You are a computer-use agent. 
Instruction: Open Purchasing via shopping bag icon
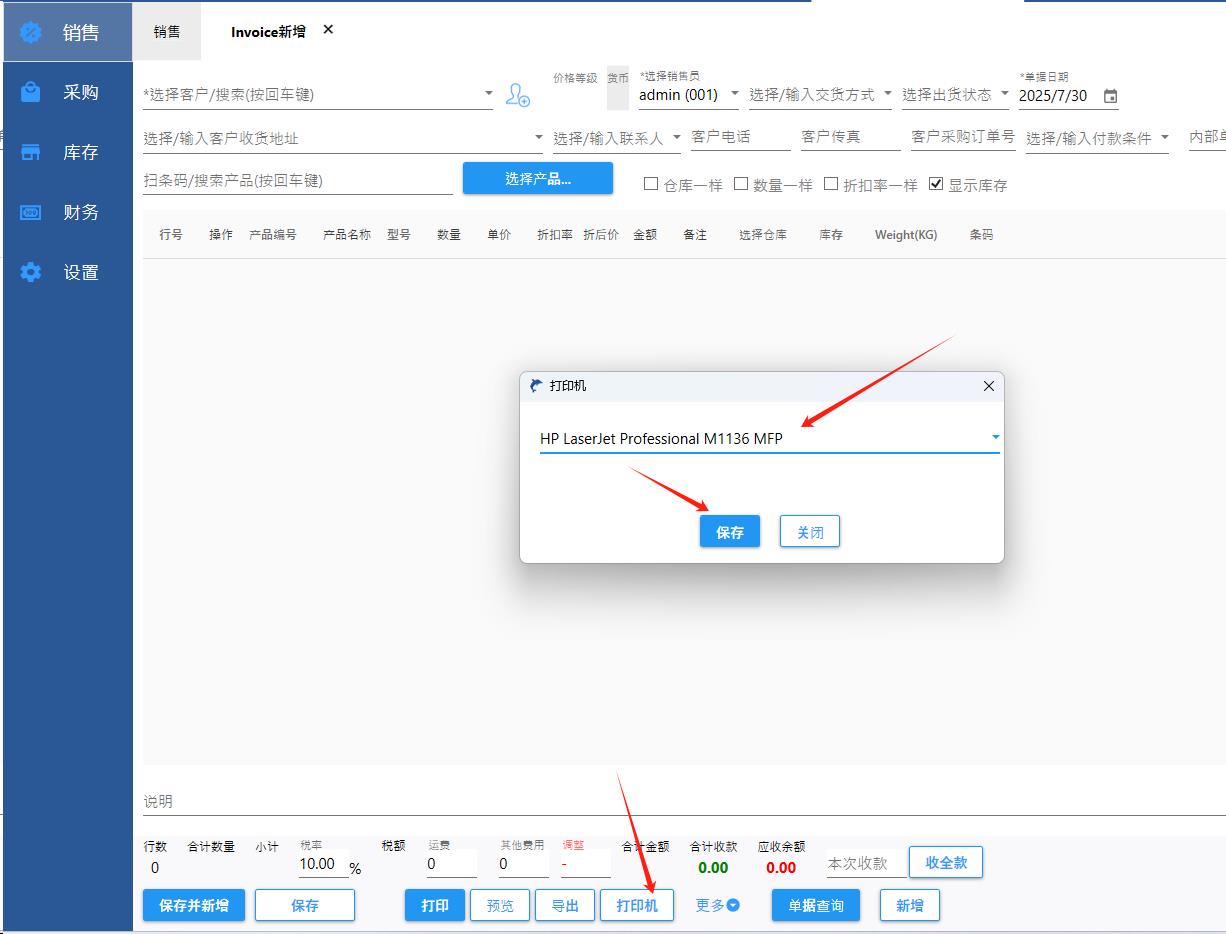coord(31,92)
